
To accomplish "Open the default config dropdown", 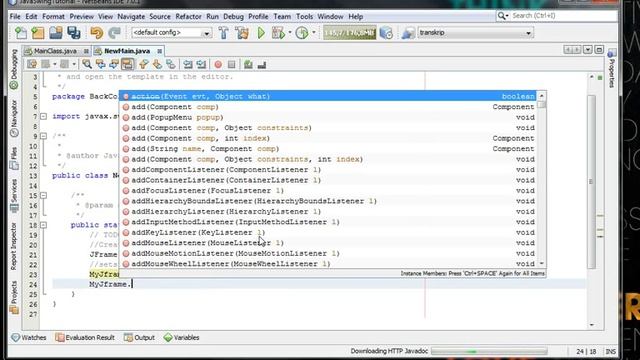I will [x=171, y=32].
